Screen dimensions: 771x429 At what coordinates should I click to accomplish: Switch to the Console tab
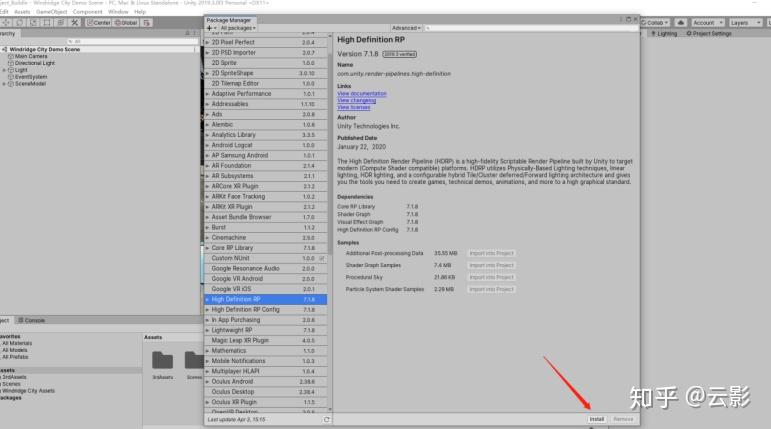click(31, 320)
